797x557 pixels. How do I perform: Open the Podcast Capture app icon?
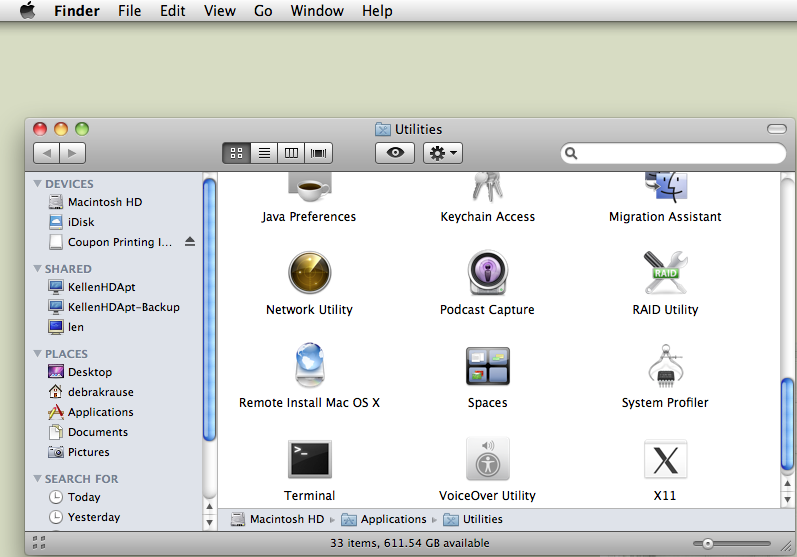coord(487,272)
